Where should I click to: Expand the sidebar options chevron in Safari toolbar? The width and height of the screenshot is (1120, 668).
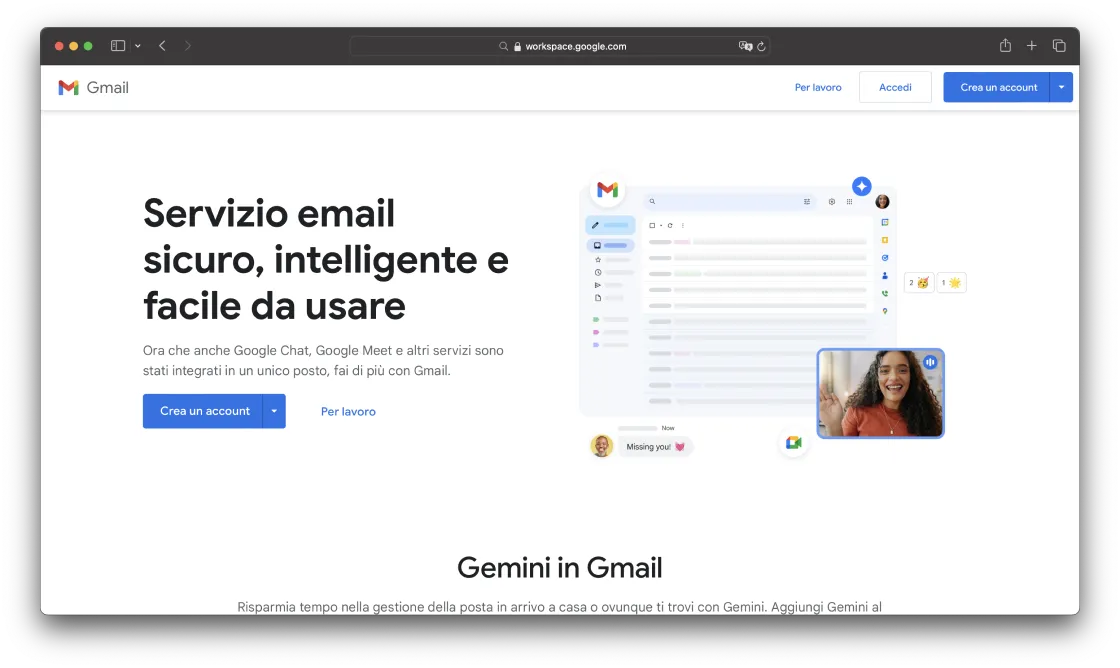(138, 46)
